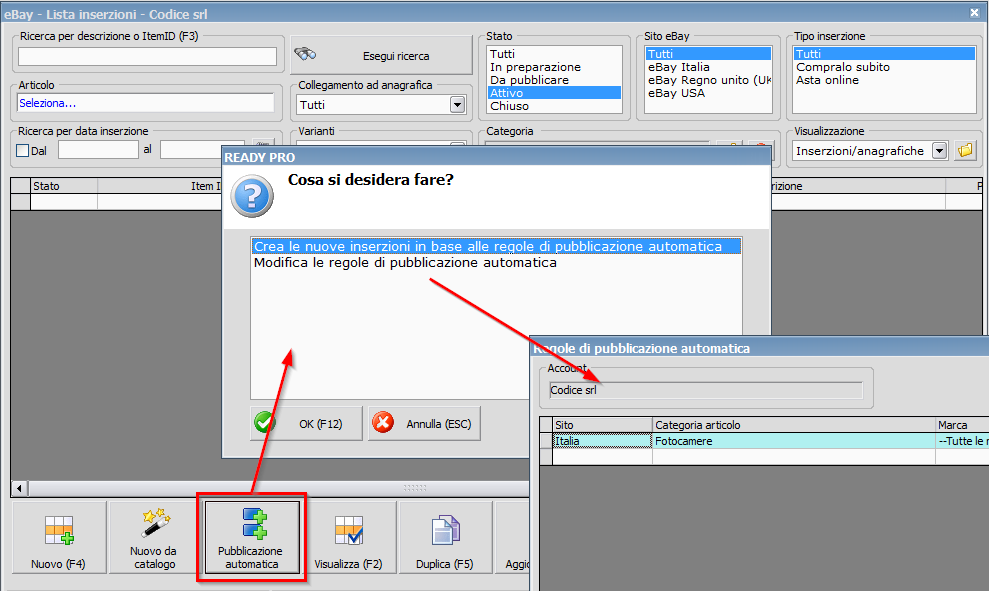Click the description or ItemID search field
The width and height of the screenshot is (989, 591).
pyautogui.click(x=148, y=56)
